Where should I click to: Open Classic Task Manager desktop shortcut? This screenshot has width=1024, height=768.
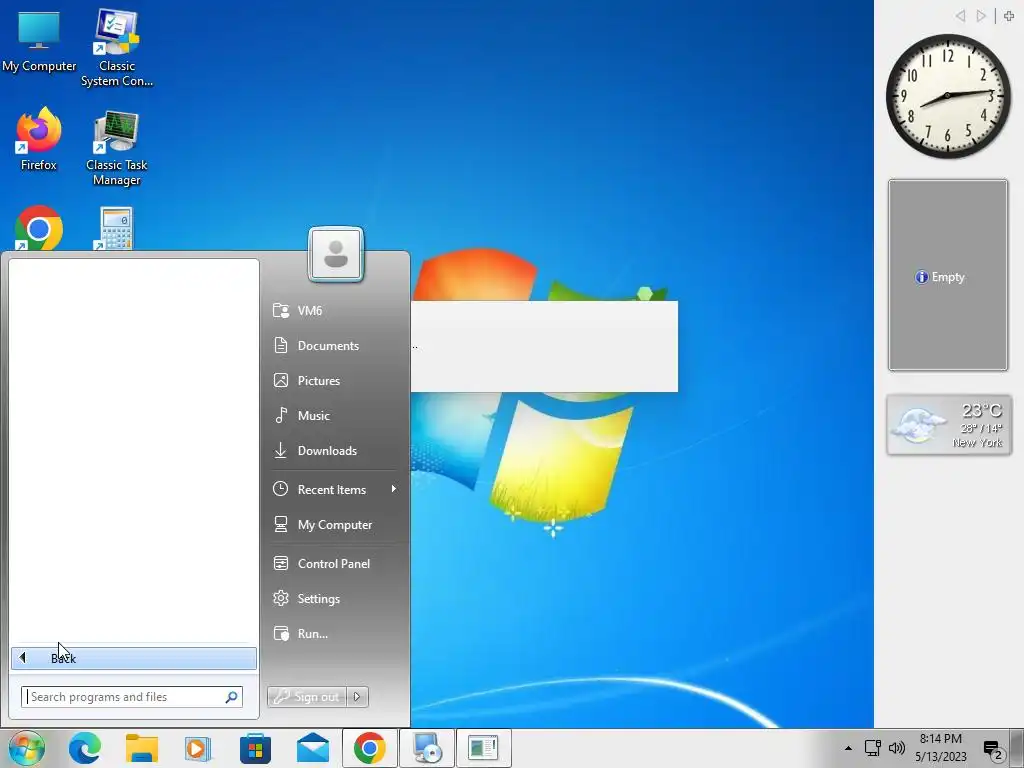click(x=116, y=148)
